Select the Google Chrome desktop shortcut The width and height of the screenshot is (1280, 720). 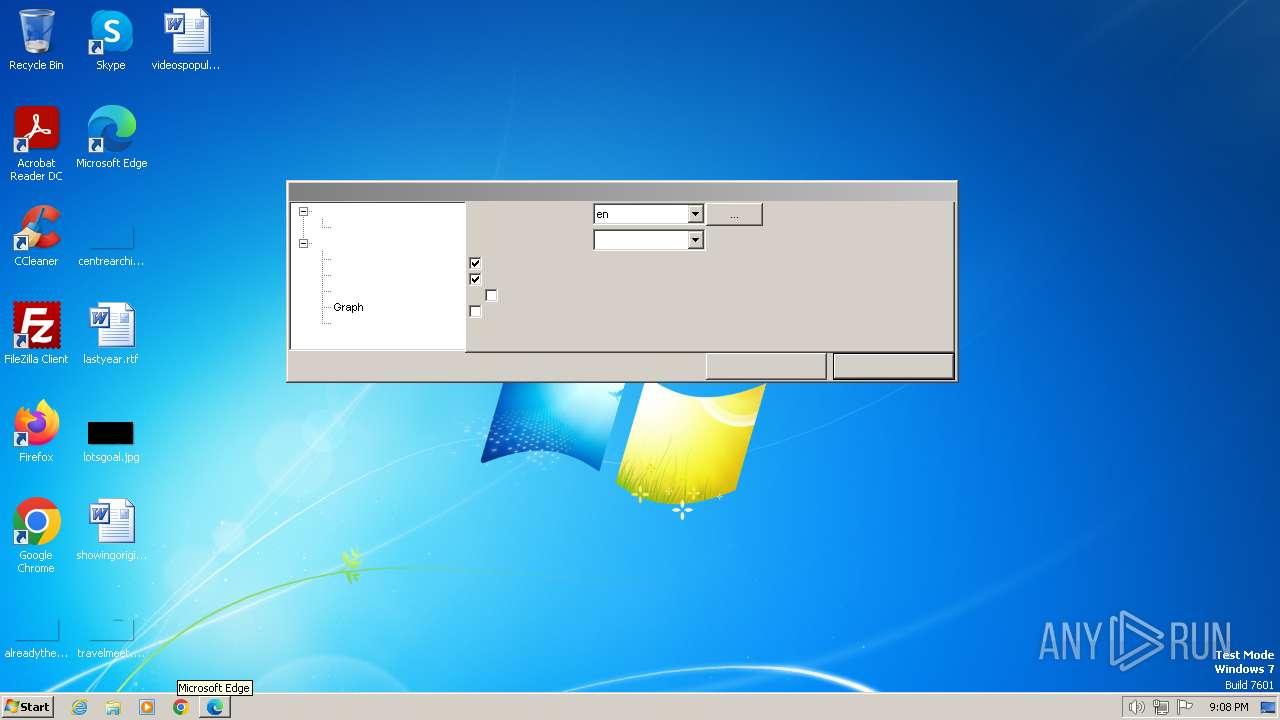point(36,536)
